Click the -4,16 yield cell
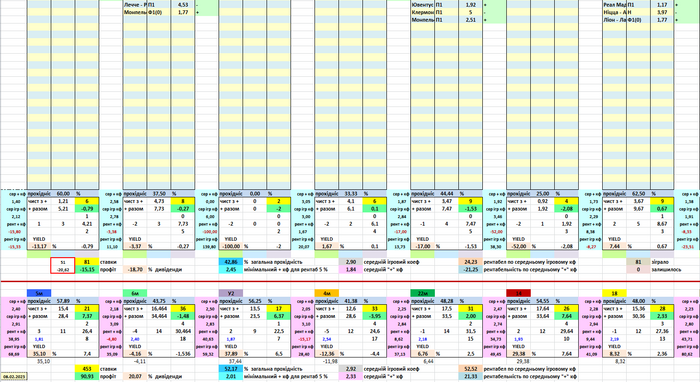The height and width of the screenshot is (382, 700). pos(135,353)
